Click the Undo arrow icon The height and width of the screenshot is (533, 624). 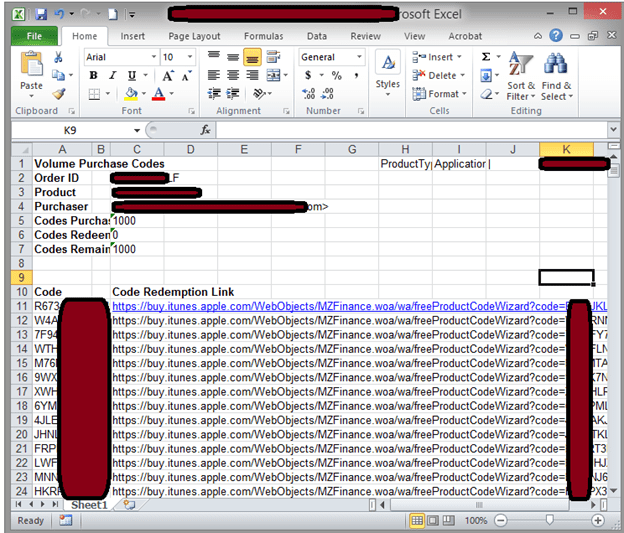[59, 14]
